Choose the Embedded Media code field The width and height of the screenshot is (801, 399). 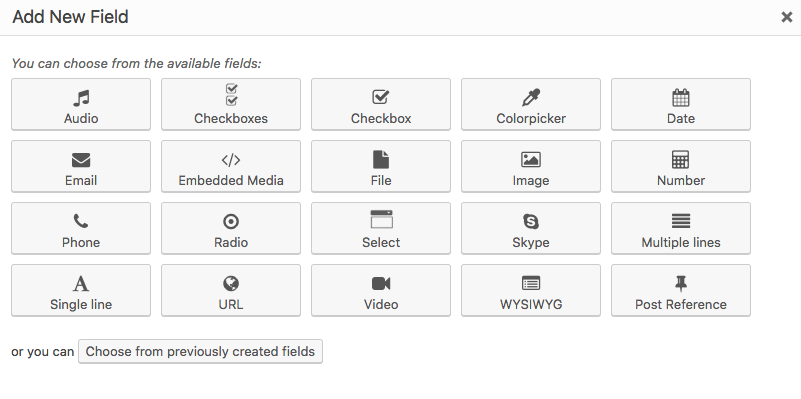click(x=231, y=167)
